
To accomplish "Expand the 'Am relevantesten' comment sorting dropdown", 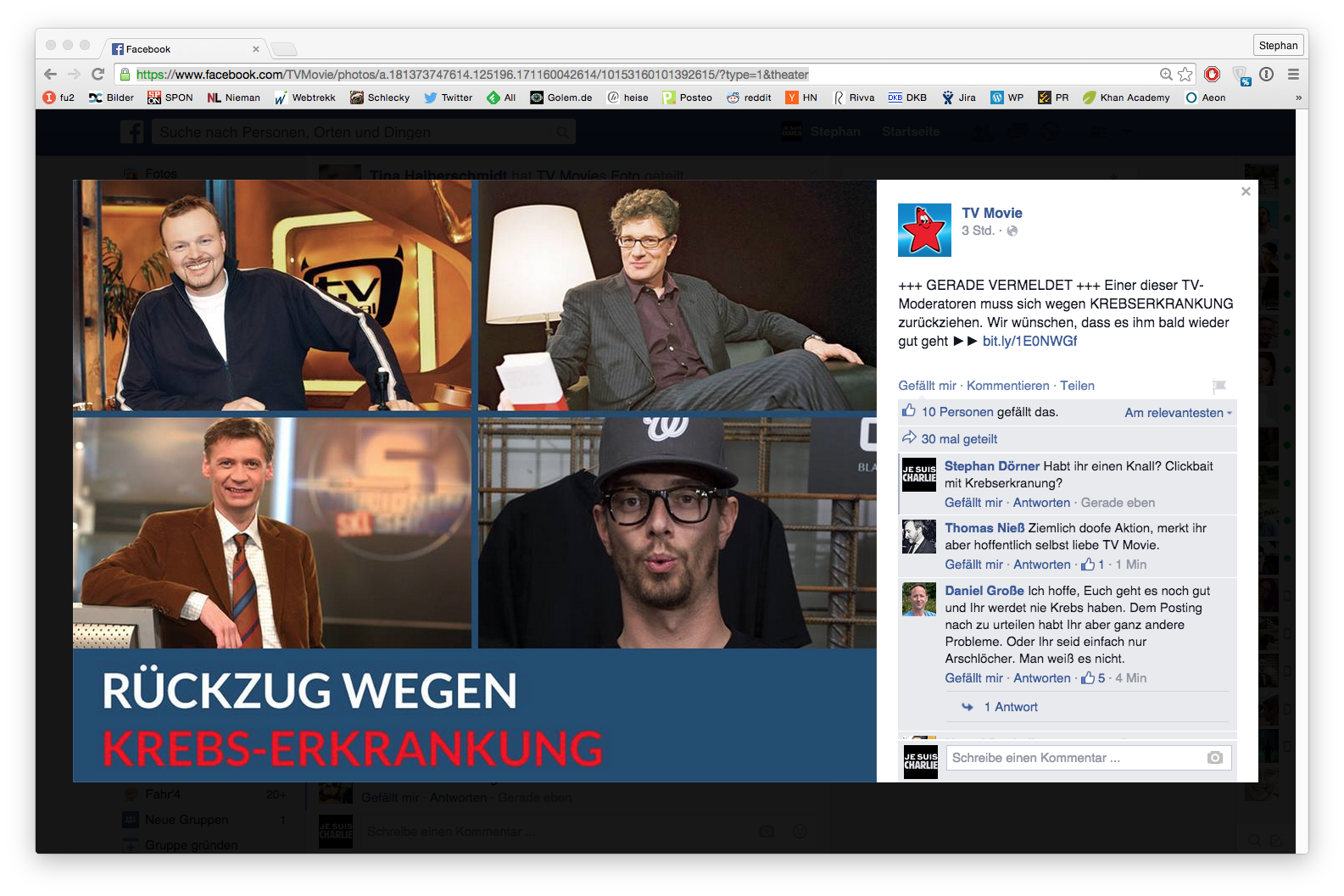I will click(x=1178, y=413).
